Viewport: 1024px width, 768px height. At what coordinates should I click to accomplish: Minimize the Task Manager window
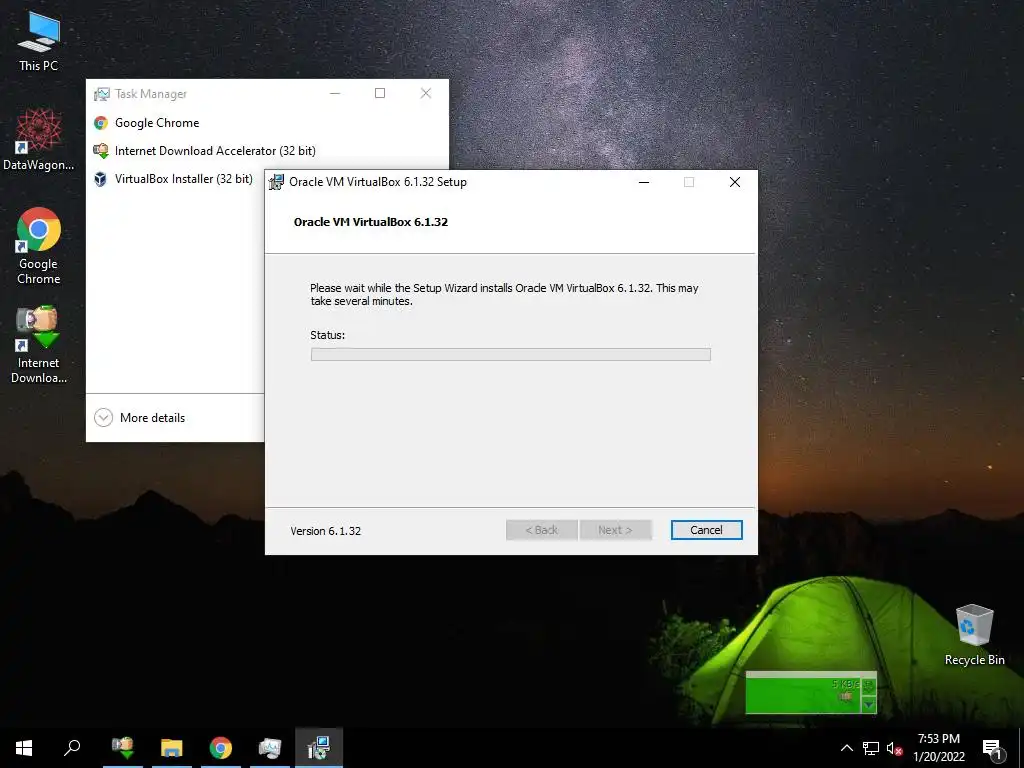coord(335,93)
